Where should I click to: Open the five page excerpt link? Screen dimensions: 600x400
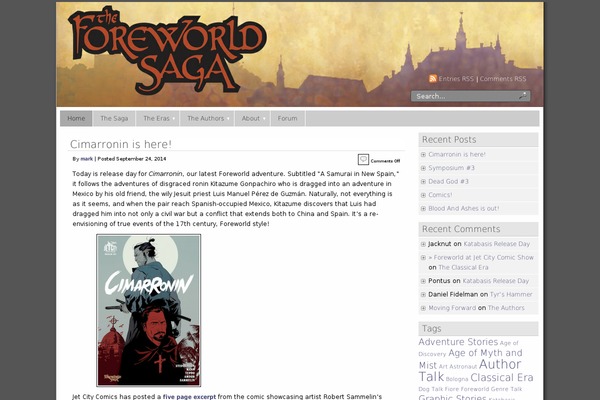[x=189, y=397]
